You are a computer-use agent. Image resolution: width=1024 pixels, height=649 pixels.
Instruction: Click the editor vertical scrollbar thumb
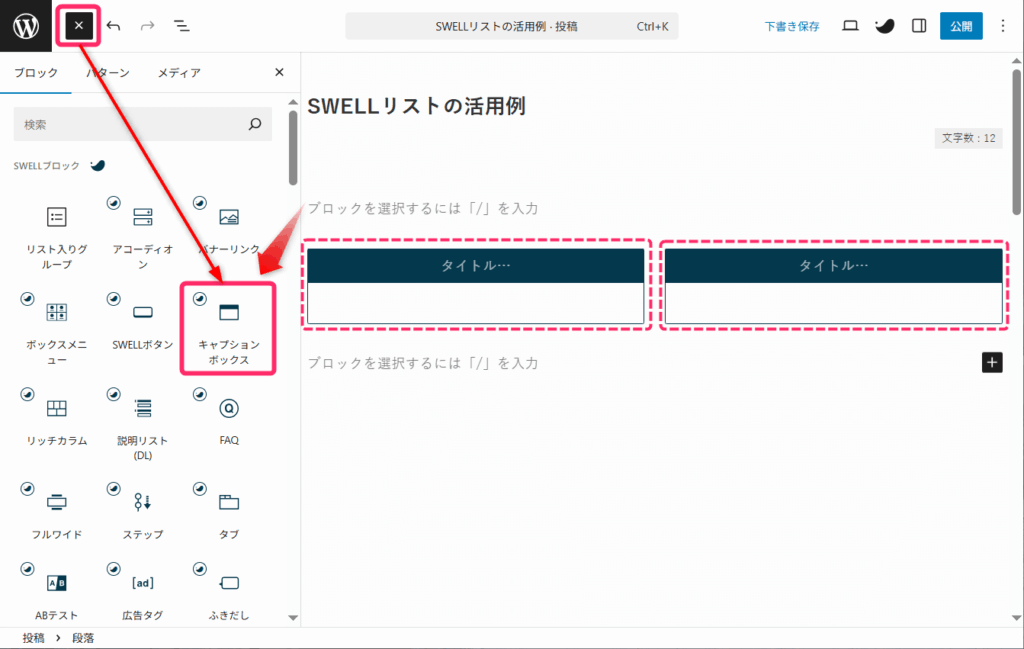click(x=1016, y=142)
